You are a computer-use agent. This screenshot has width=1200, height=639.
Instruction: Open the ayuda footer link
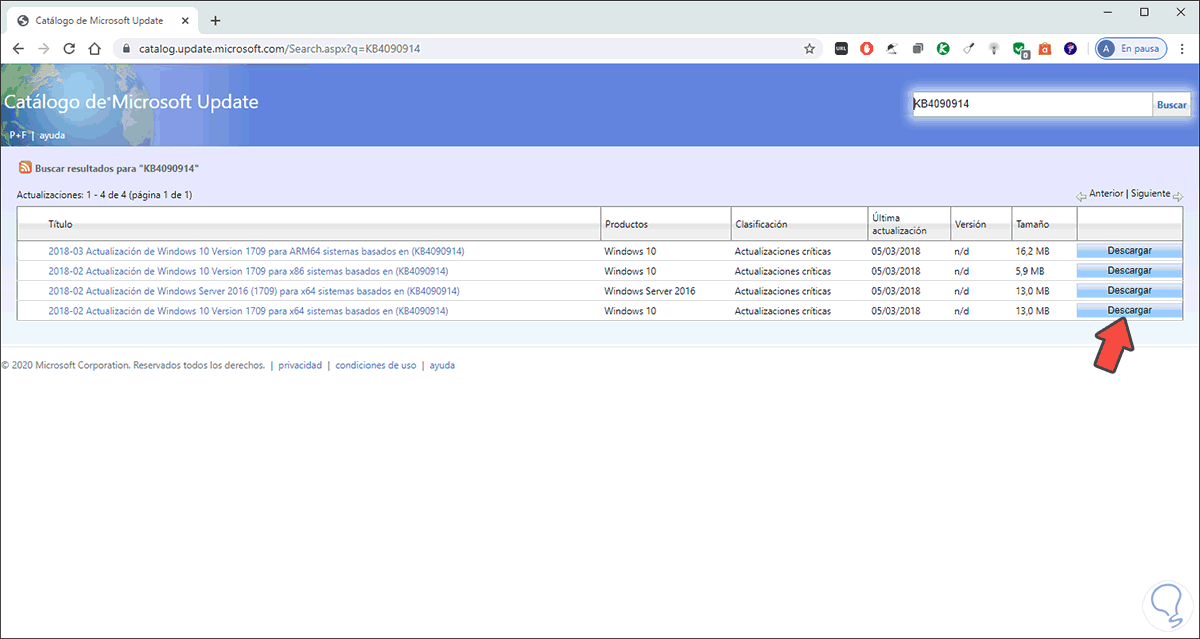click(x=442, y=366)
